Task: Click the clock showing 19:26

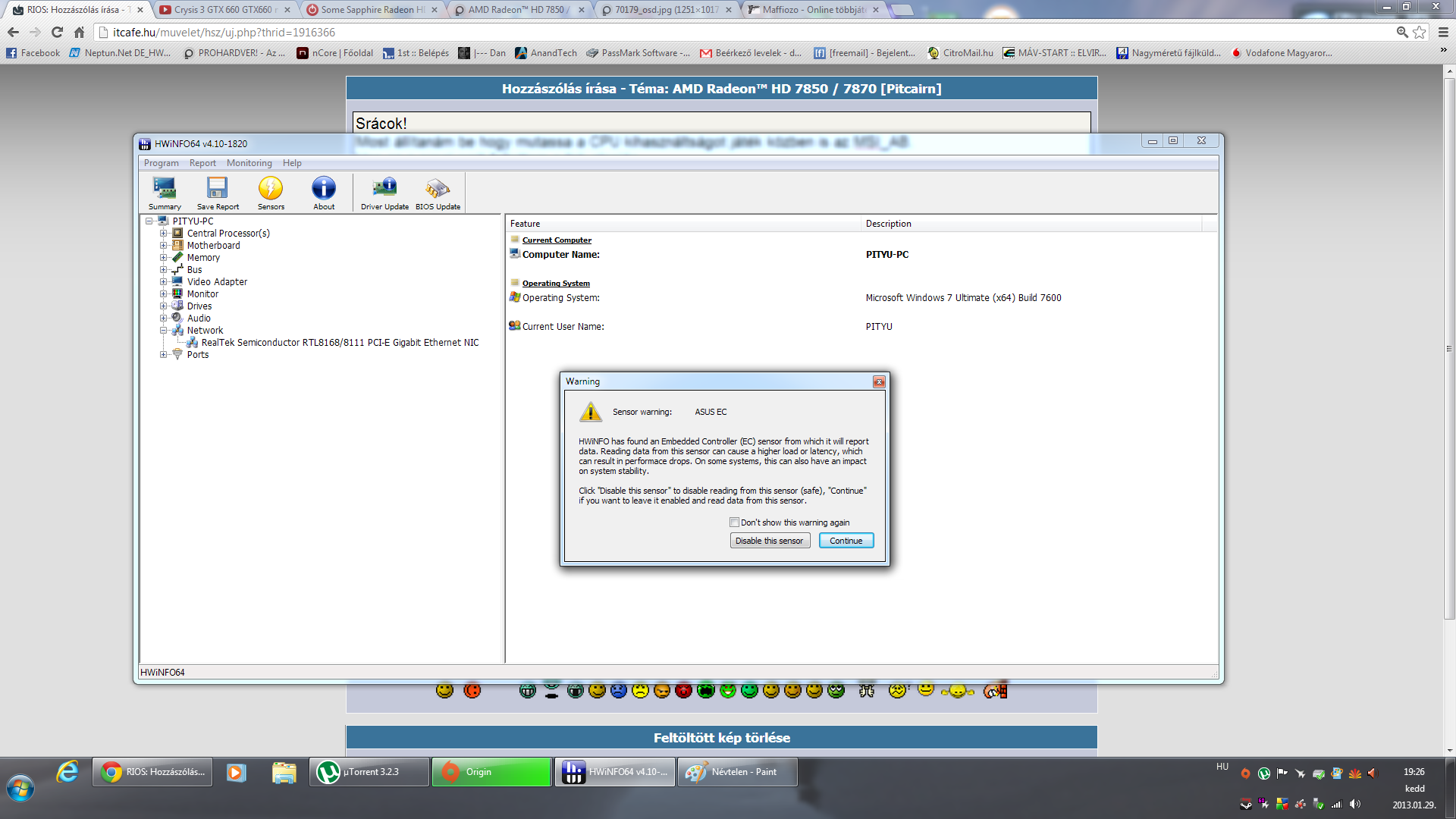Action: (1414, 772)
